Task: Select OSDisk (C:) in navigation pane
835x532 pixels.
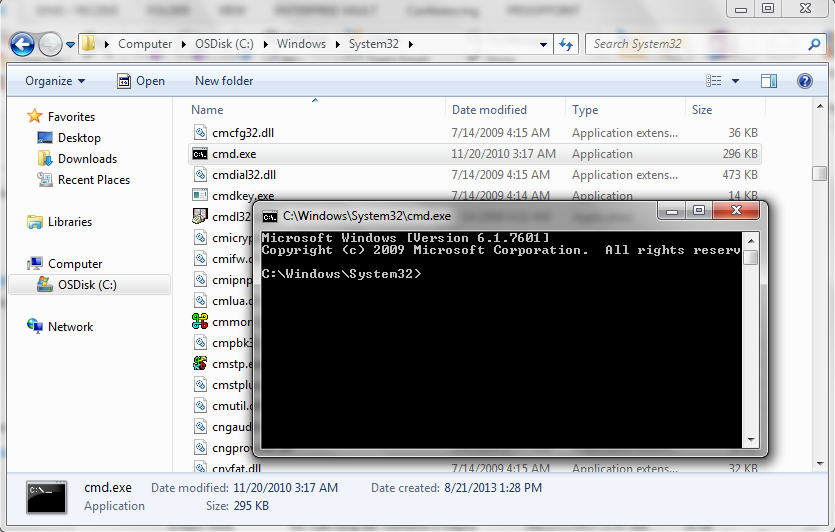Action: [x=85, y=285]
